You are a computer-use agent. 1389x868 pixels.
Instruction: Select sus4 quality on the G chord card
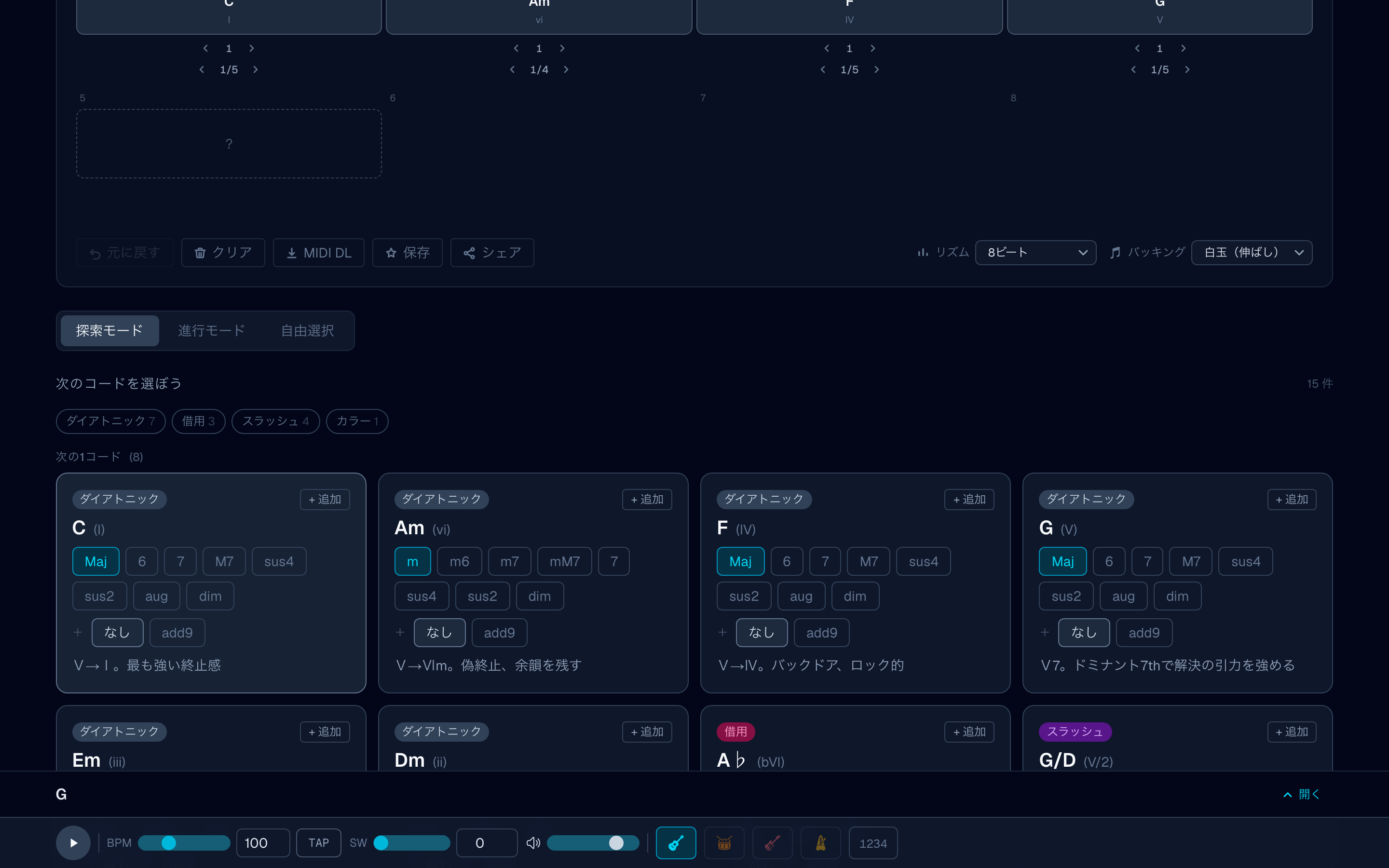1245,561
